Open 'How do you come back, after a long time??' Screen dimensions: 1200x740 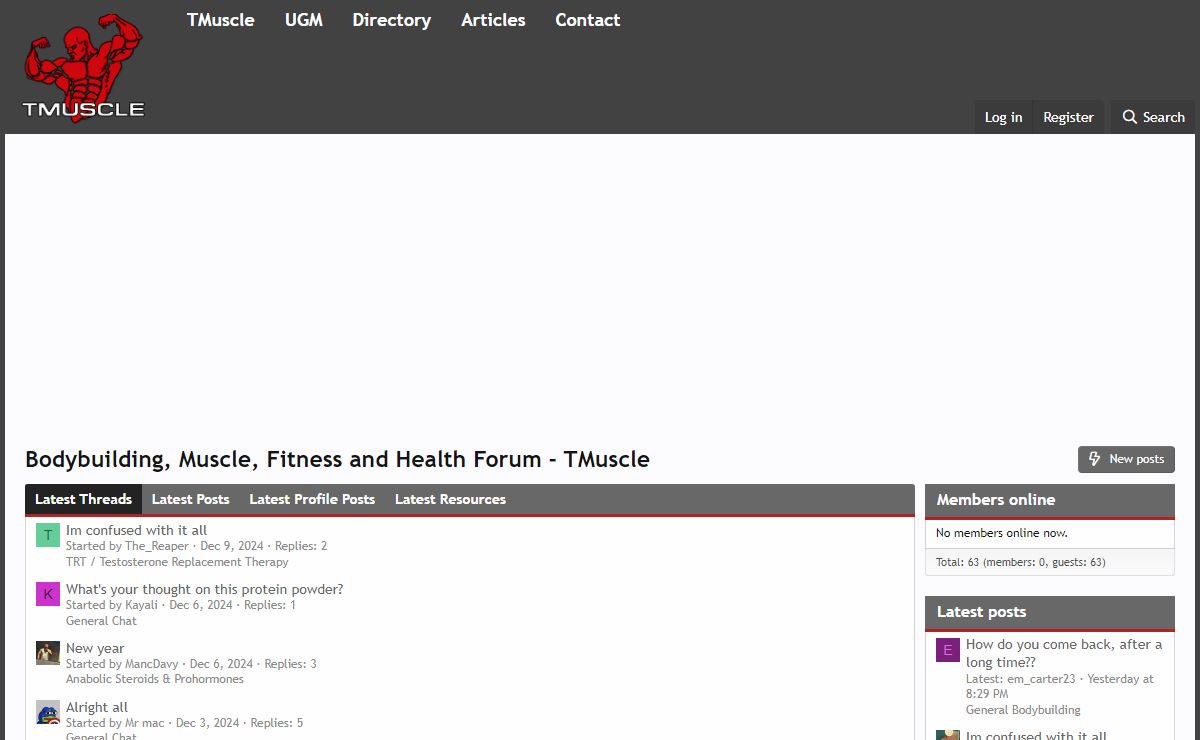(x=1064, y=653)
